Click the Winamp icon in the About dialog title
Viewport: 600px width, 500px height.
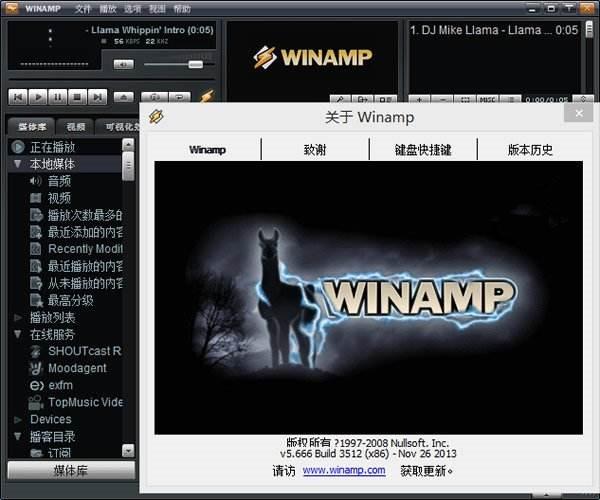point(157,117)
